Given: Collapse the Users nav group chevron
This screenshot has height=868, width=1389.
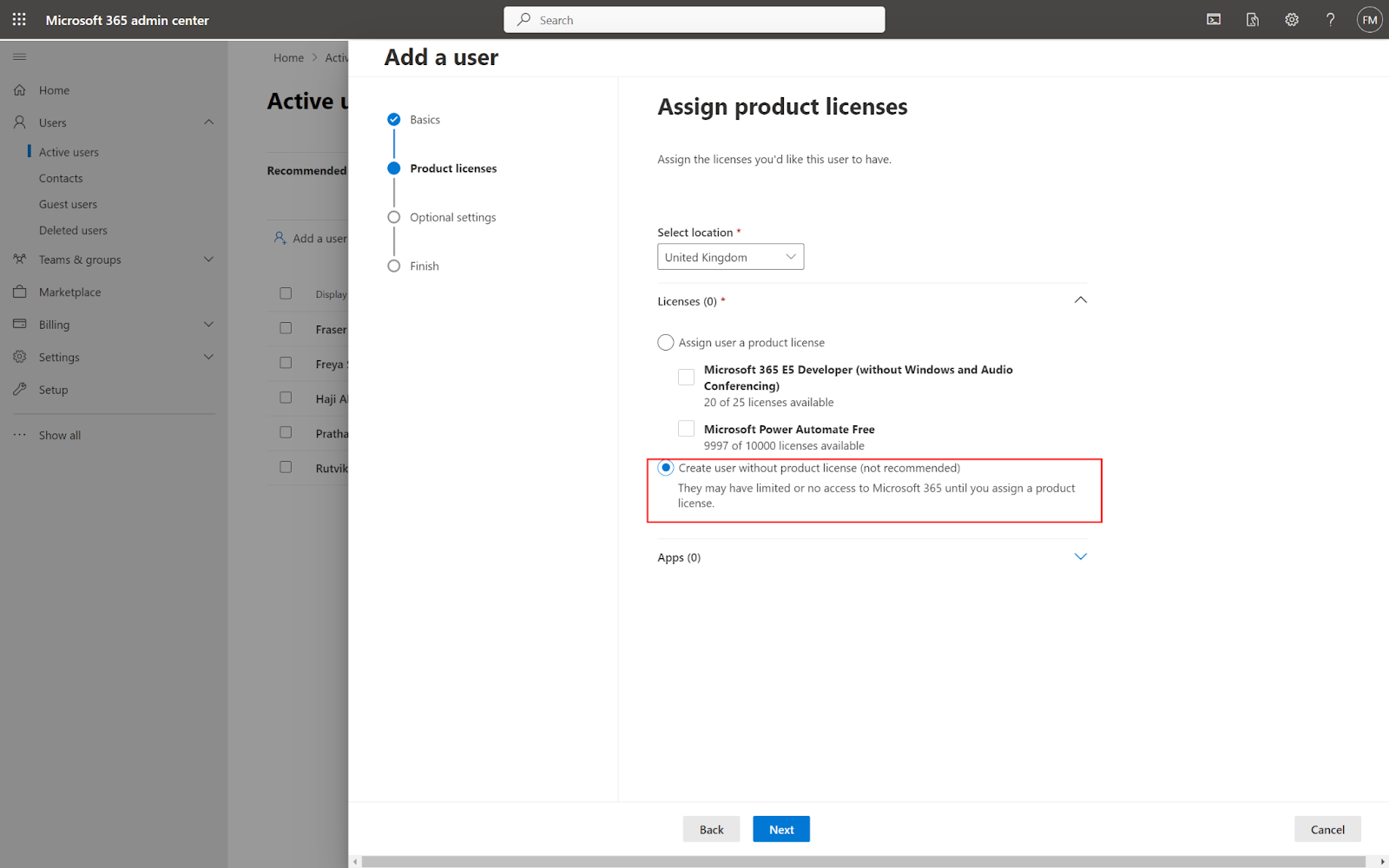Looking at the screenshot, I should coord(208,122).
